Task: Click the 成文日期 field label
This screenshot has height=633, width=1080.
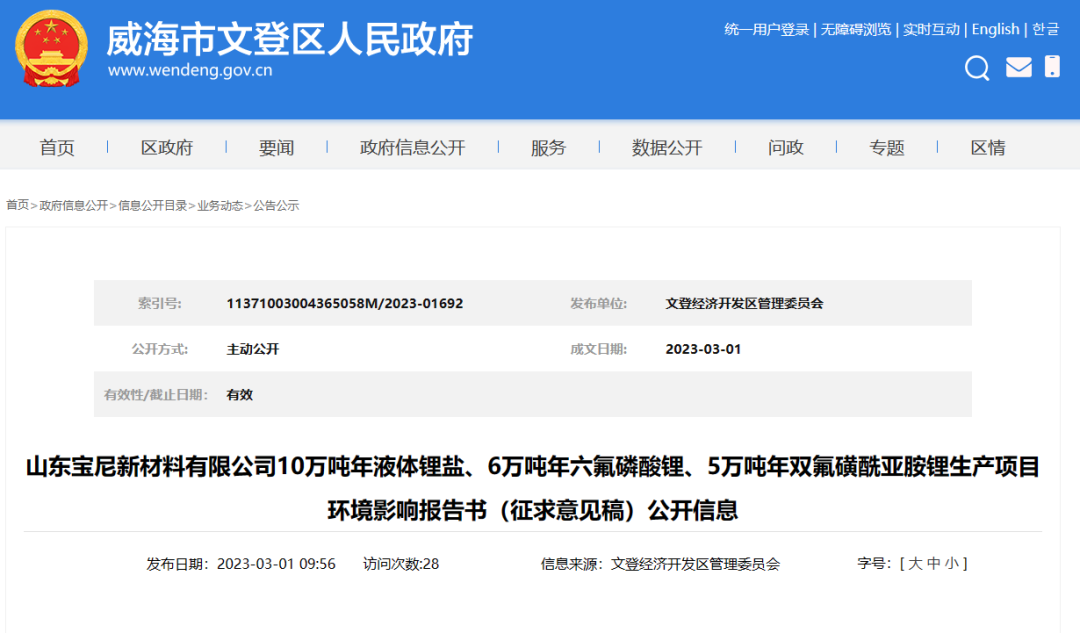Action: 599,349
